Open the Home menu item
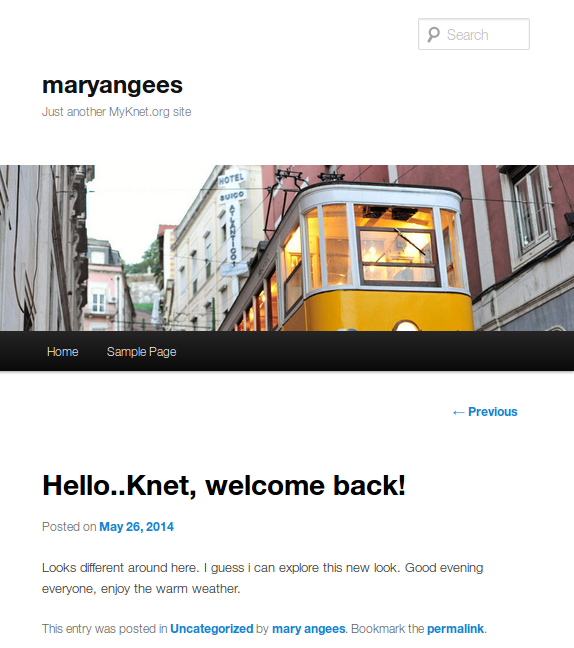The width and height of the screenshot is (574, 648). pos(63,352)
